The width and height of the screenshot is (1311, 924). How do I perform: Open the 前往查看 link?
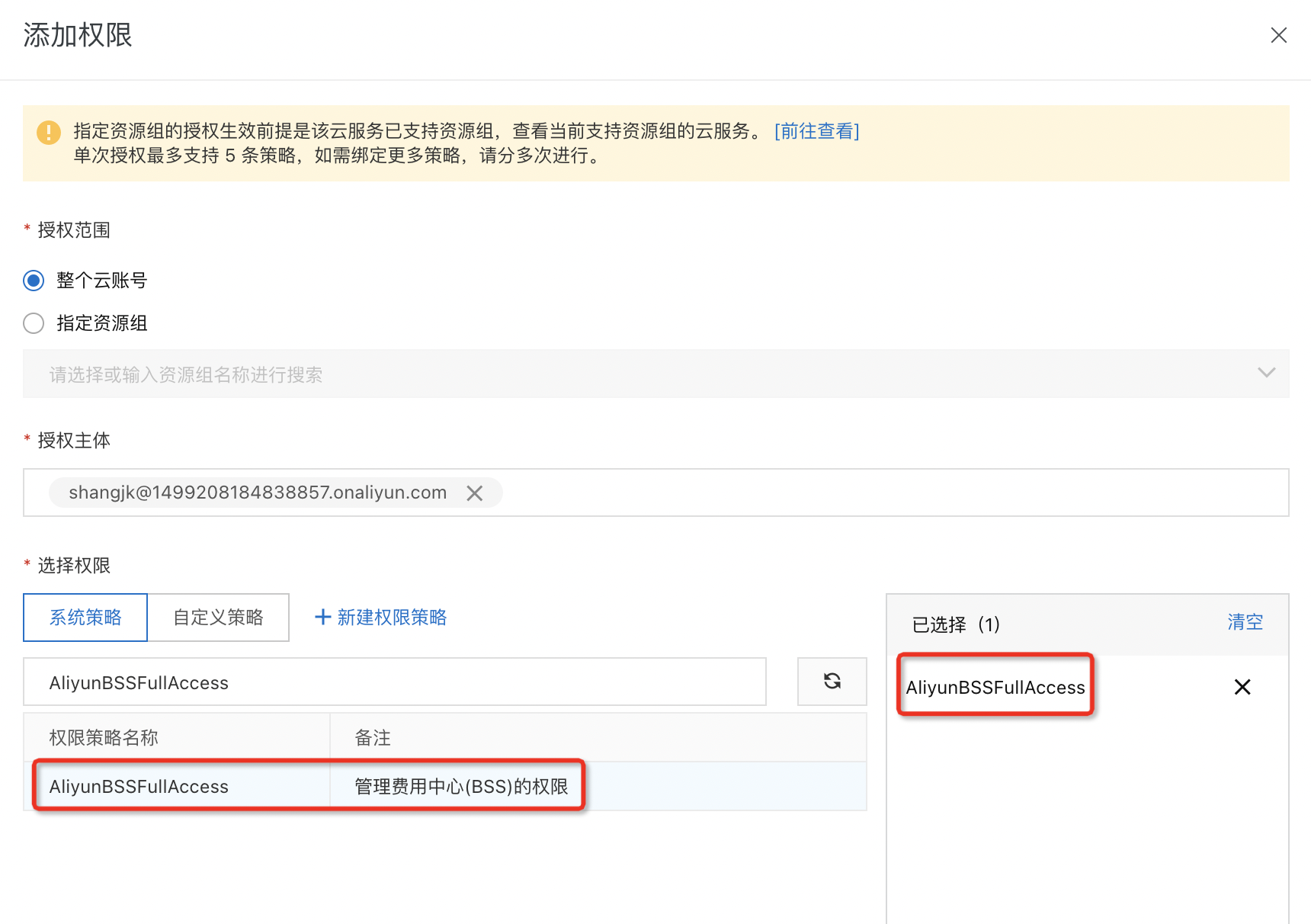(816, 131)
